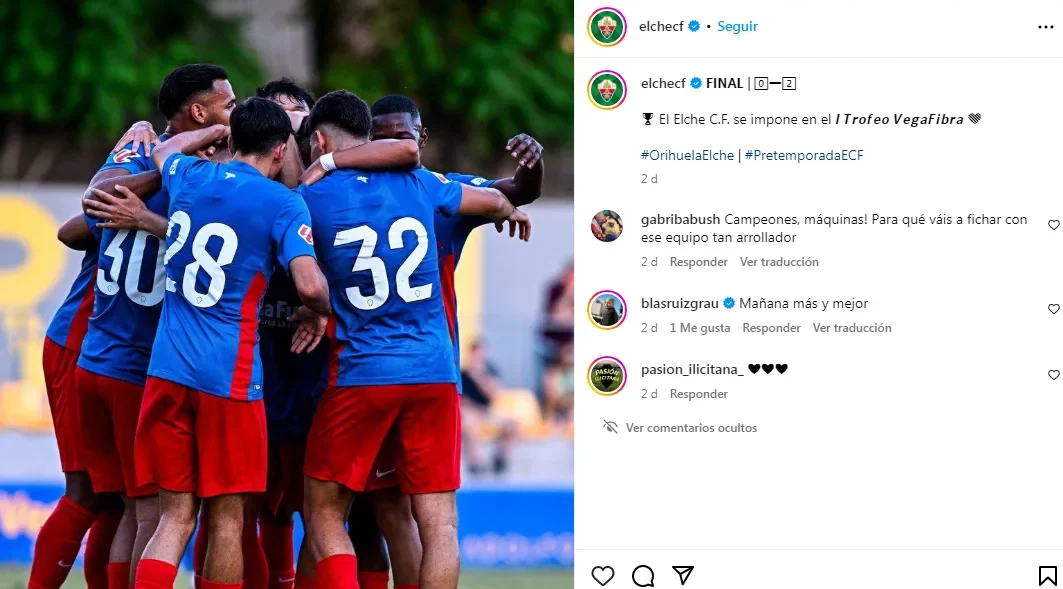Open the comment bubble icon

[643, 575]
